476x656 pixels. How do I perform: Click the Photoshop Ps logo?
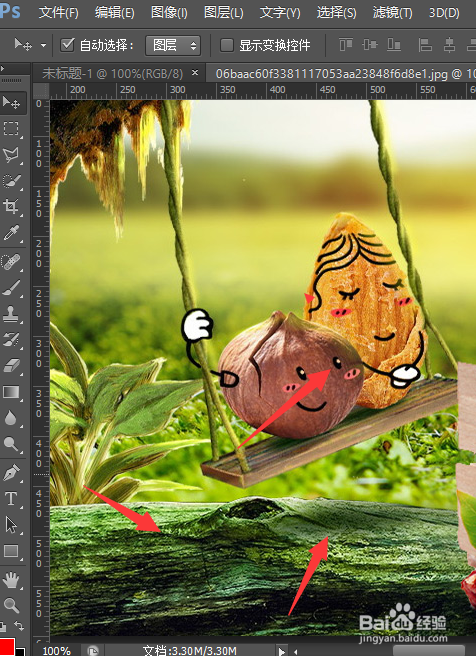[10, 12]
